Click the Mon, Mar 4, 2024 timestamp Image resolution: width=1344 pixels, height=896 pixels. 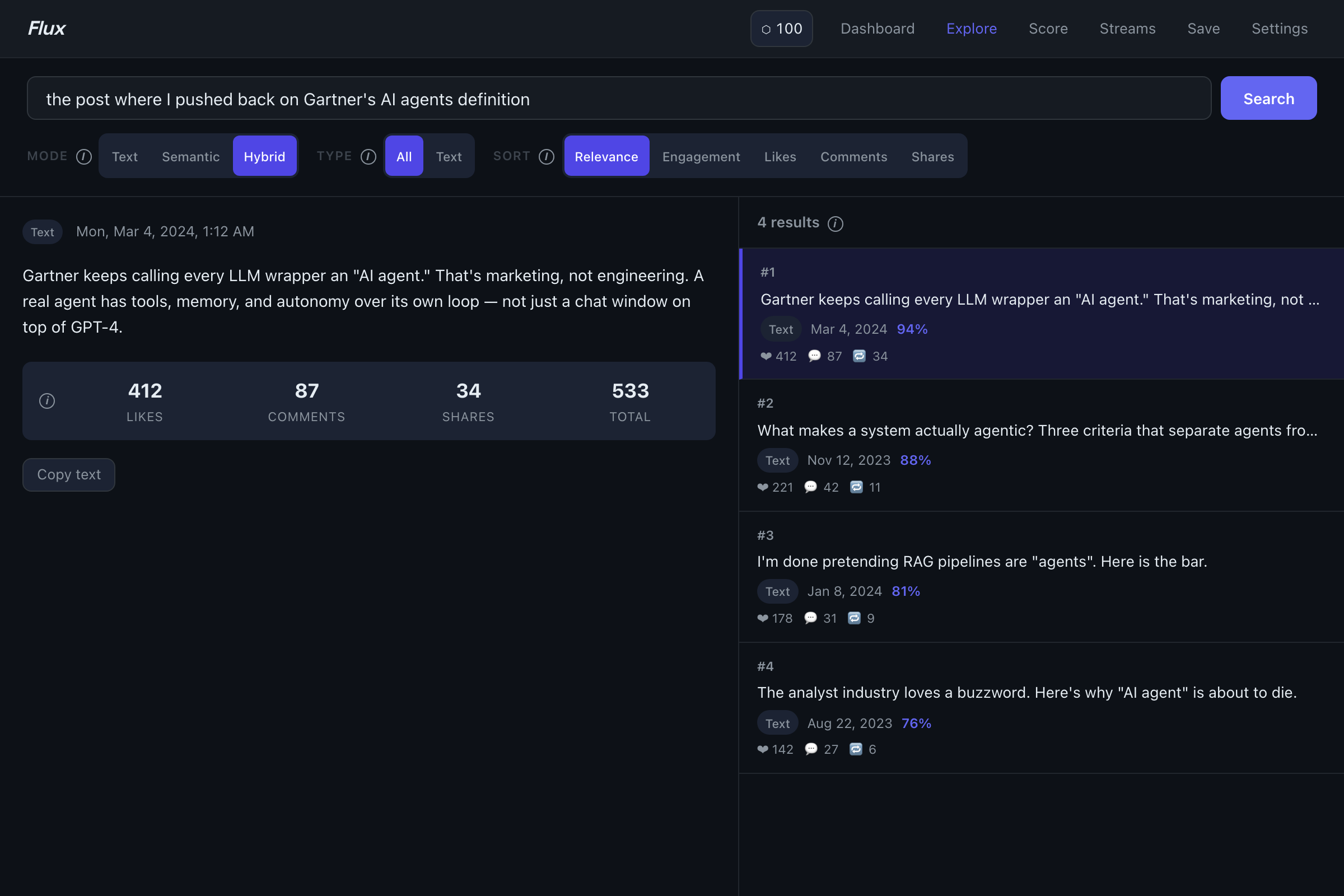(x=165, y=231)
